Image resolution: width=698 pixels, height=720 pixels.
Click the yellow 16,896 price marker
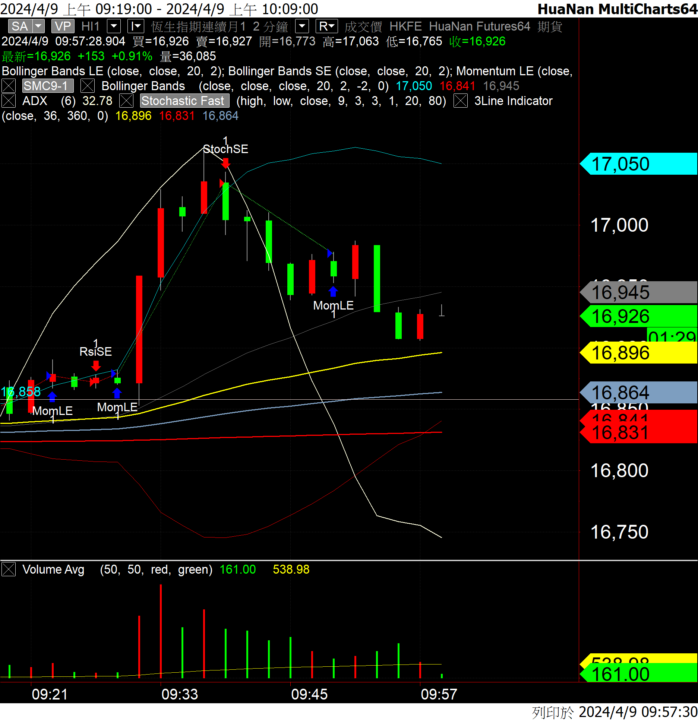click(x=639, y=353)
